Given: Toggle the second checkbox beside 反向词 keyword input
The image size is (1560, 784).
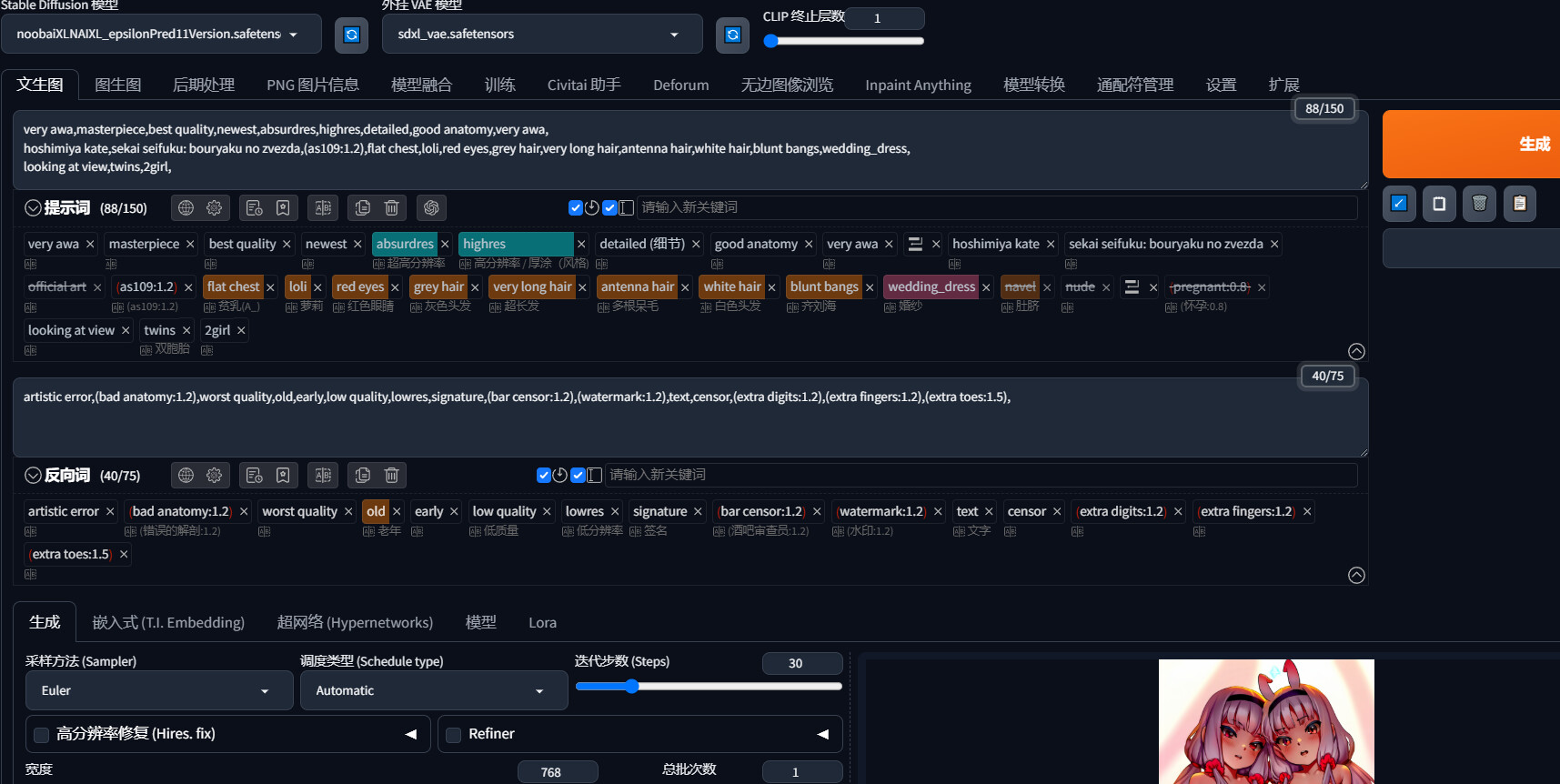Looking at the screenshot, I should 578,475.
